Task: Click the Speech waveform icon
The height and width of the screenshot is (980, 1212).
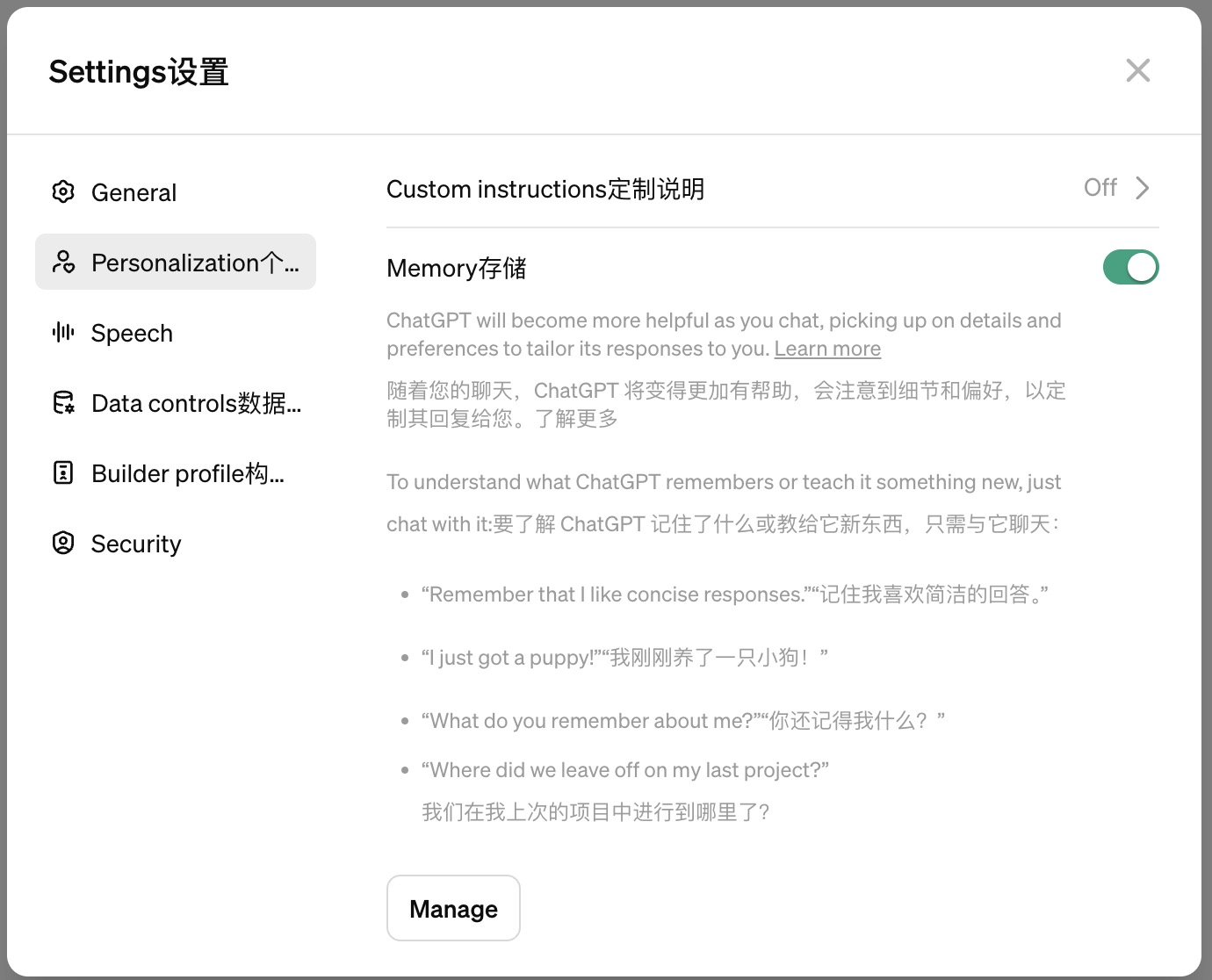Action: pyautogui.click(x=63, y=332)
